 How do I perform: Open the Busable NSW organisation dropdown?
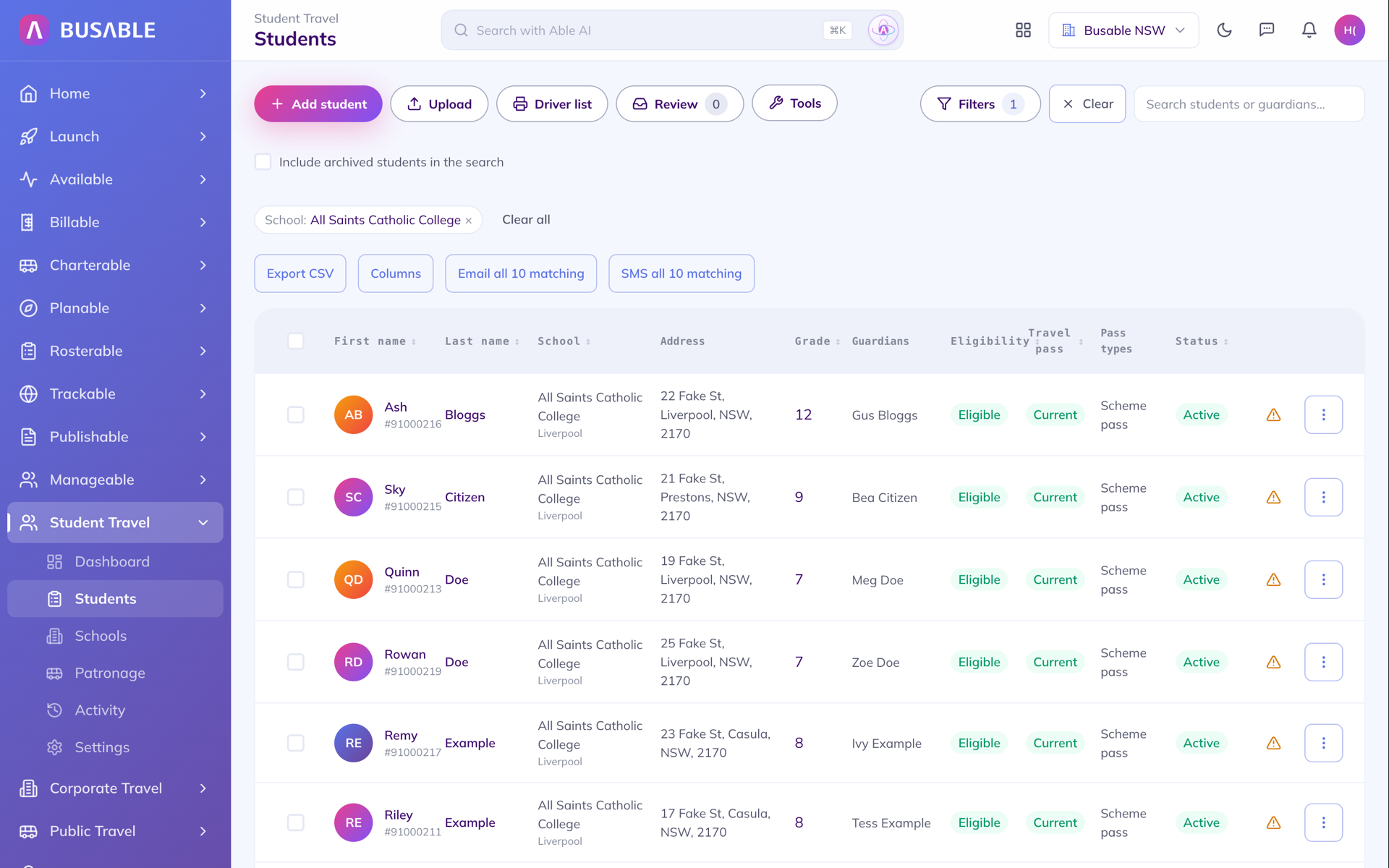coord(1123,30)
